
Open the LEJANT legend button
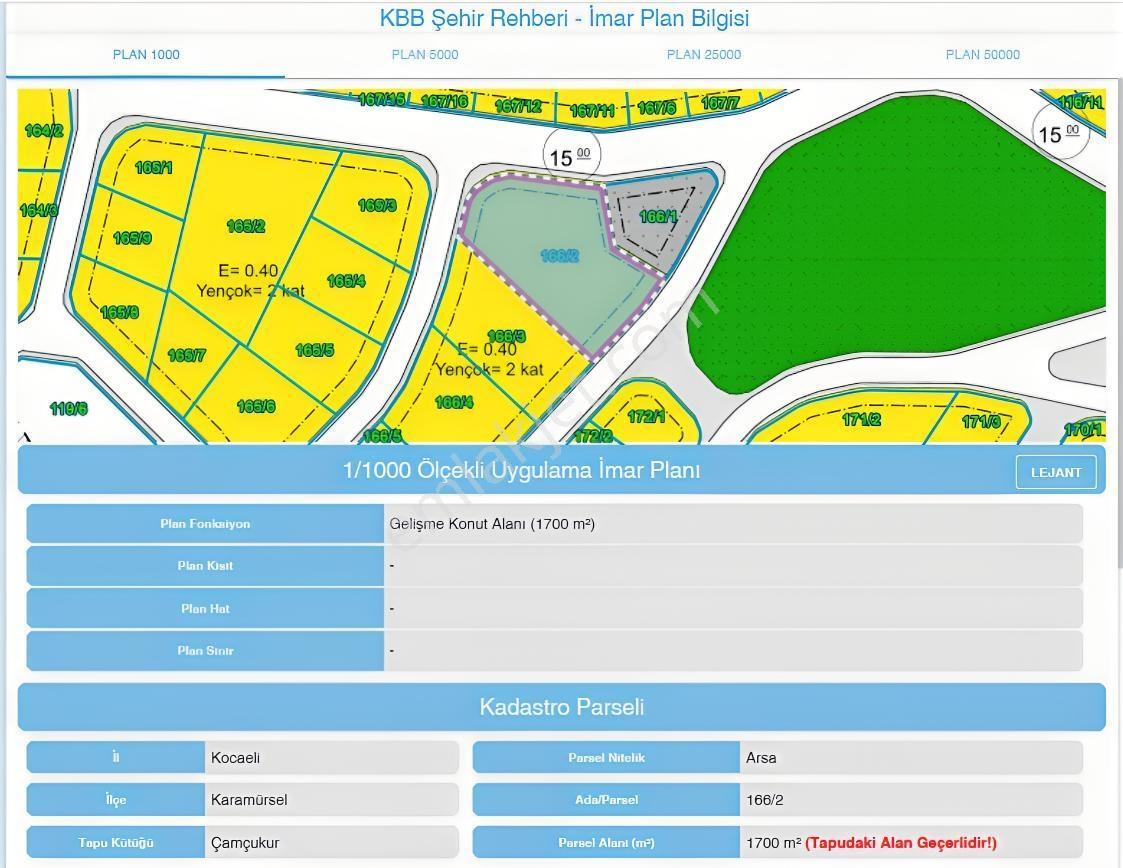pyautogui.click(x=1056, y=472)
